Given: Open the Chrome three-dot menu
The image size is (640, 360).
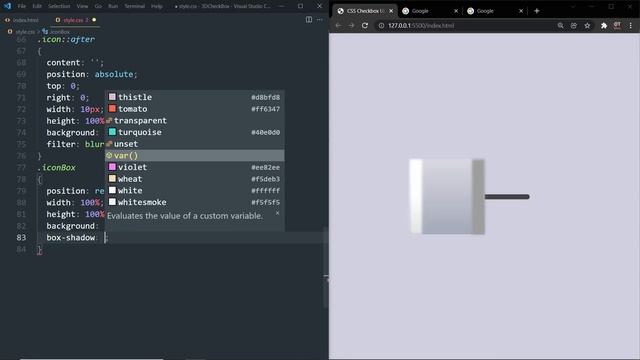Looking at the screenshot, I should [x=631, y=25].
